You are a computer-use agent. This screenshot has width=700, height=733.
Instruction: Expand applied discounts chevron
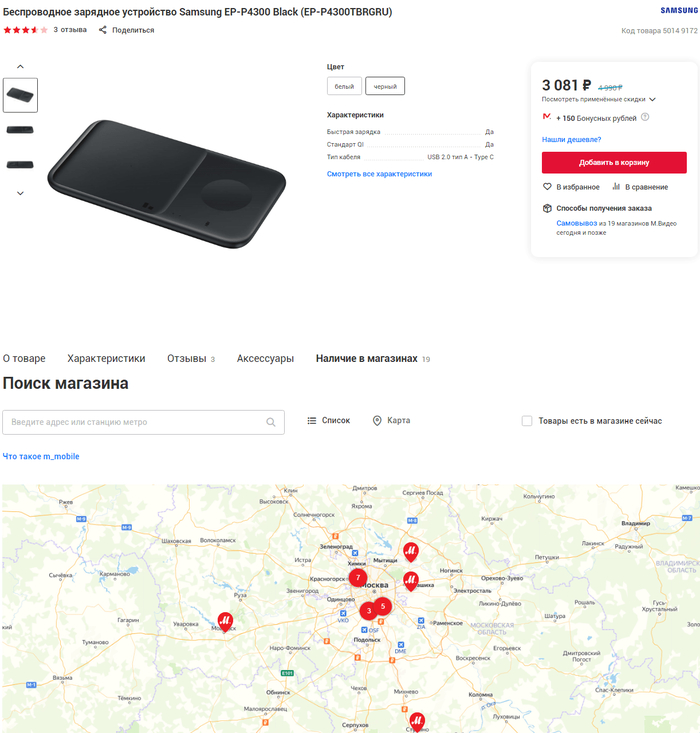[x=653, y=99]
